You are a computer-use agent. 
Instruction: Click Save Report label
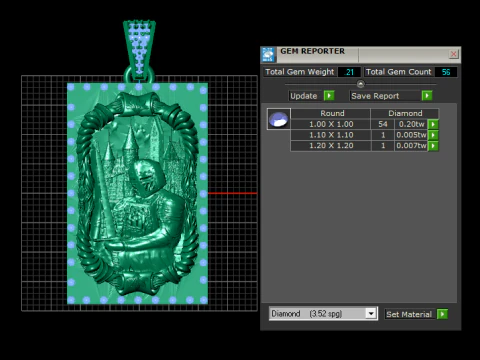point(375,96)
